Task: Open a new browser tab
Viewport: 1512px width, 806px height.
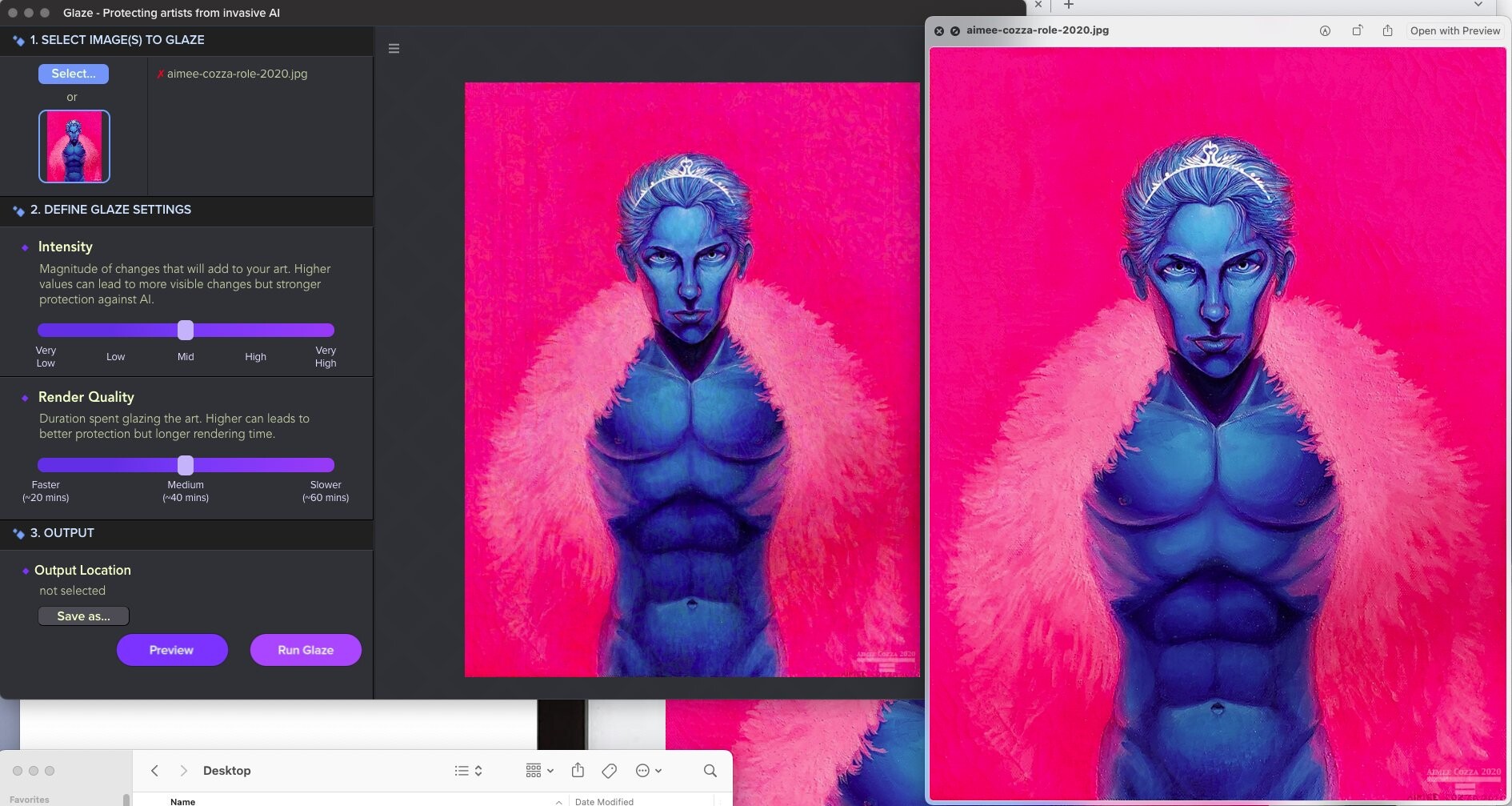Action: 1069,6
